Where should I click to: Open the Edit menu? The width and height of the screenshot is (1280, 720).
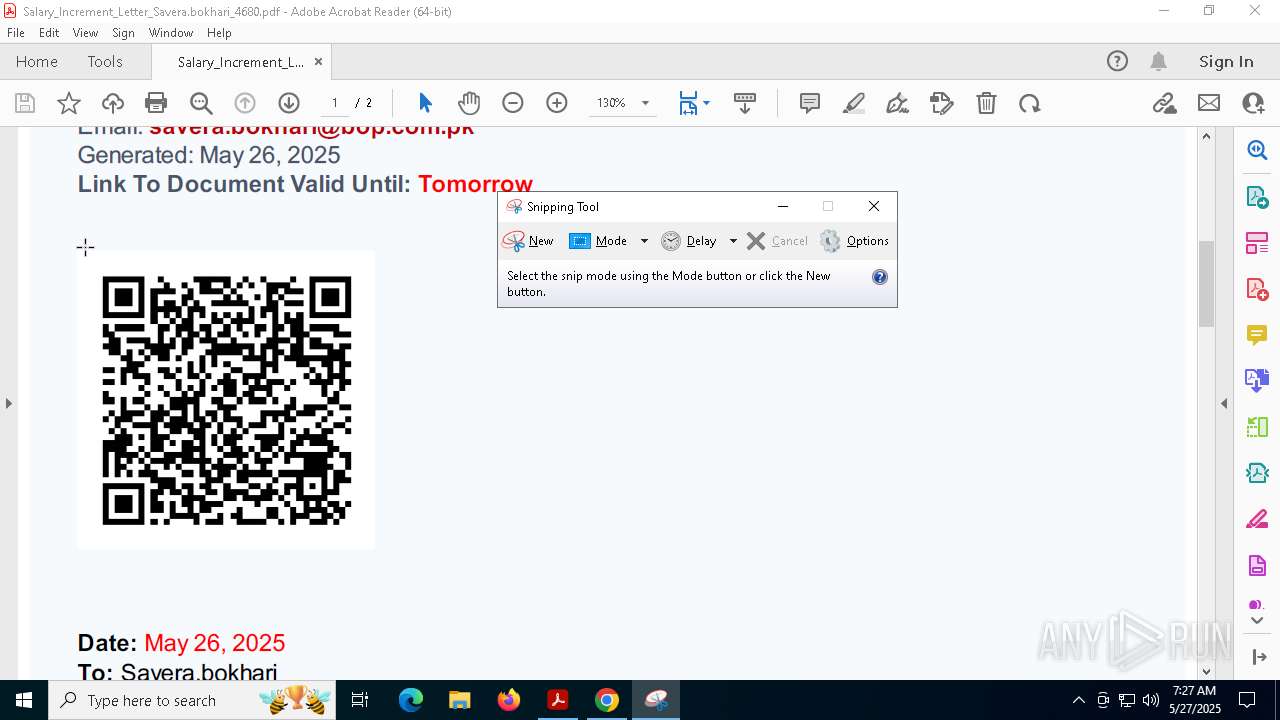tap(49, 33)
